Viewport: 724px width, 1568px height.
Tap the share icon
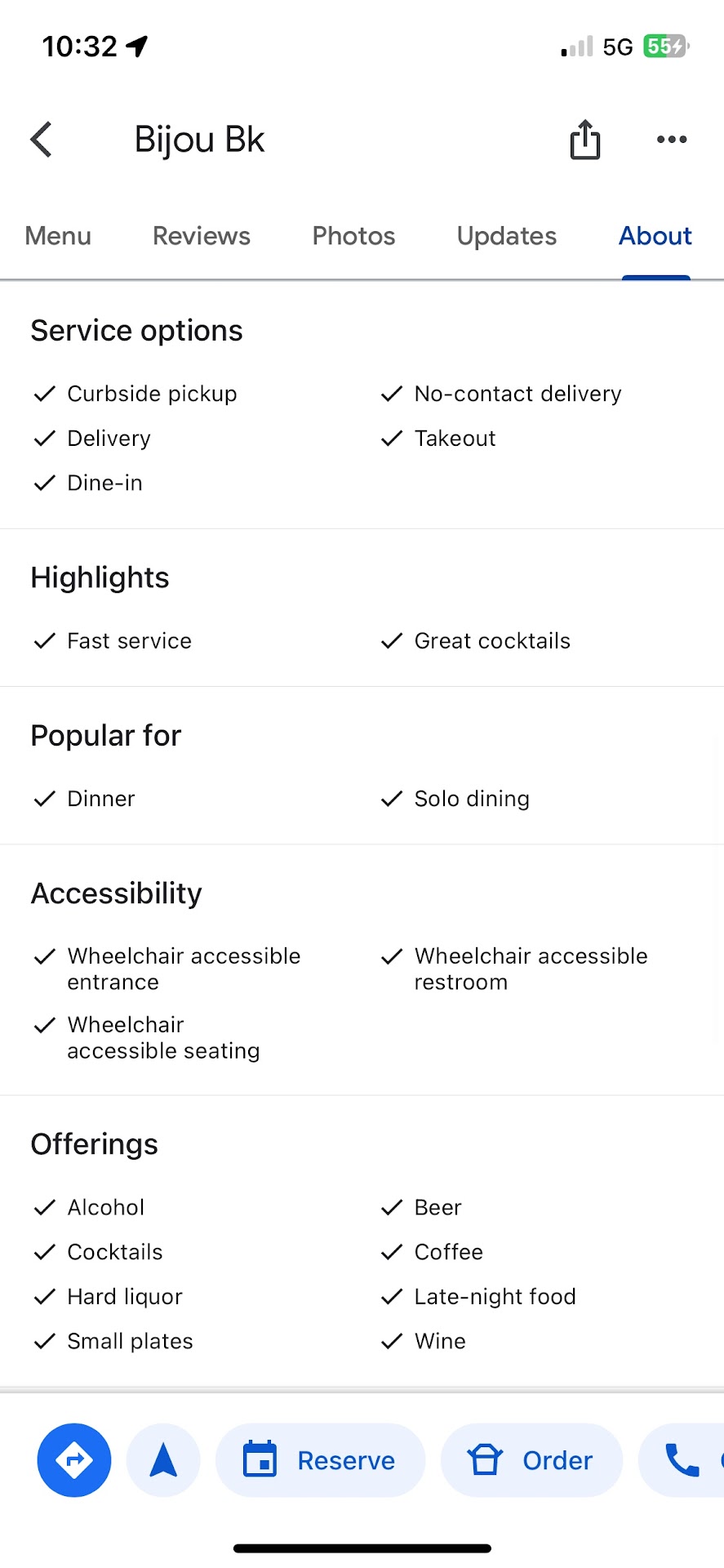(584, 140)
